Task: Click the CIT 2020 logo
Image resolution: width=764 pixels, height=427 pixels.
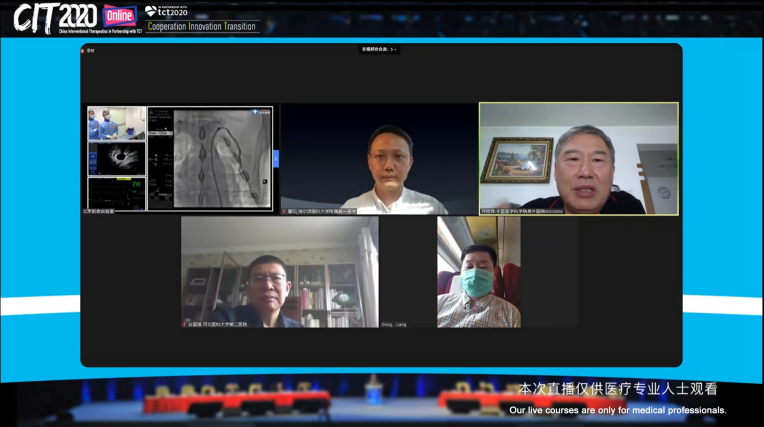Action: [55, 17]
